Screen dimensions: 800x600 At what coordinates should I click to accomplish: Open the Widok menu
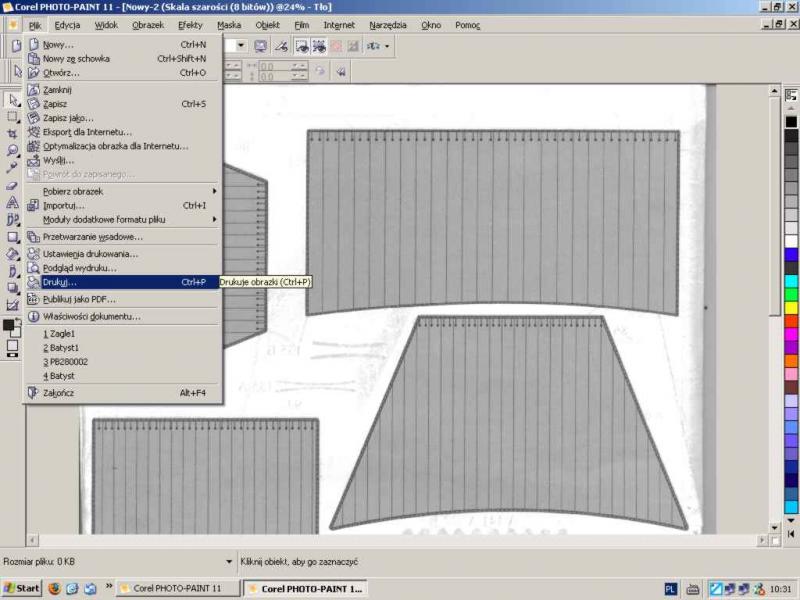click(x=106, y=25)
